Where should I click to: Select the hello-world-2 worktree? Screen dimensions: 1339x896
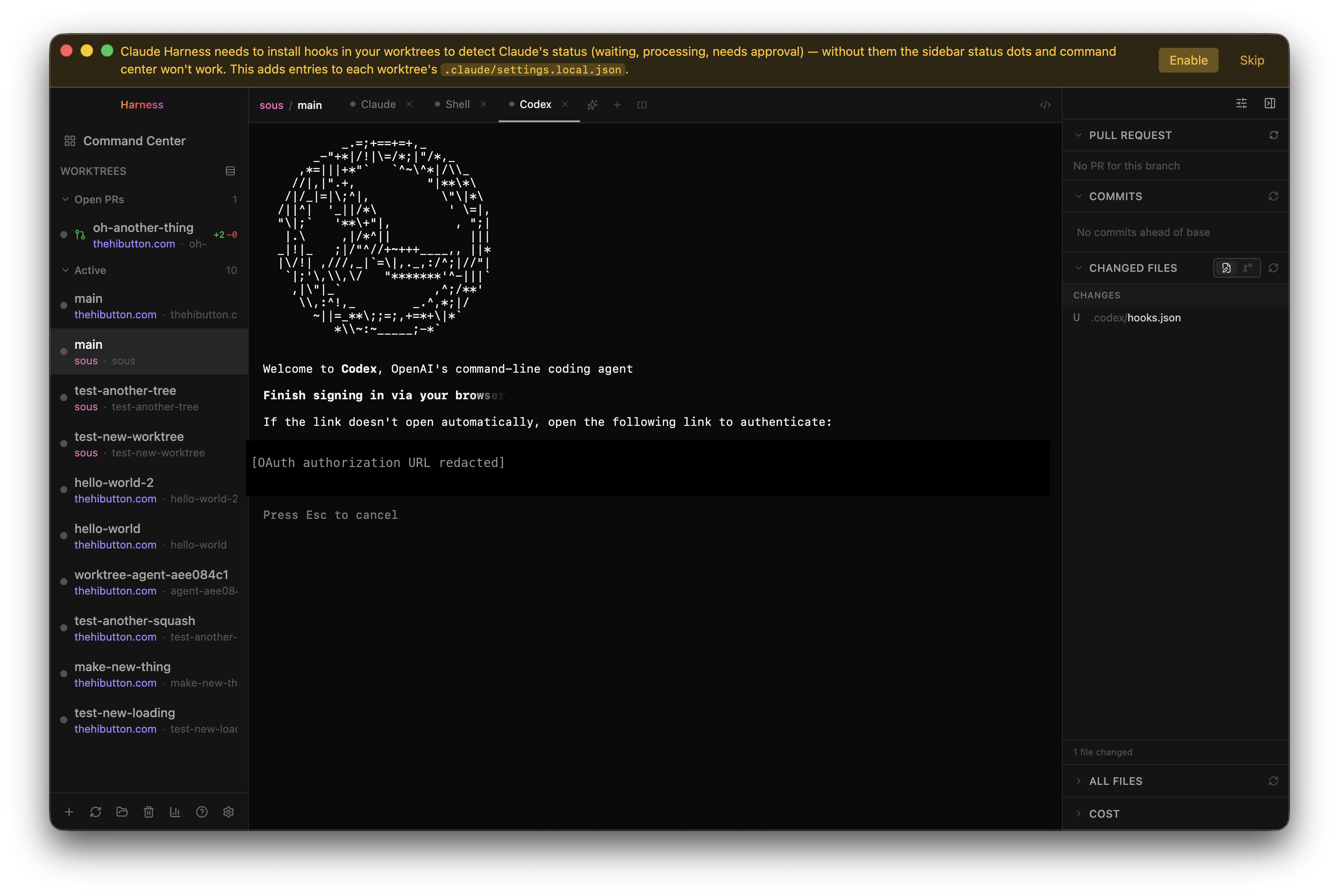point(149,490)
